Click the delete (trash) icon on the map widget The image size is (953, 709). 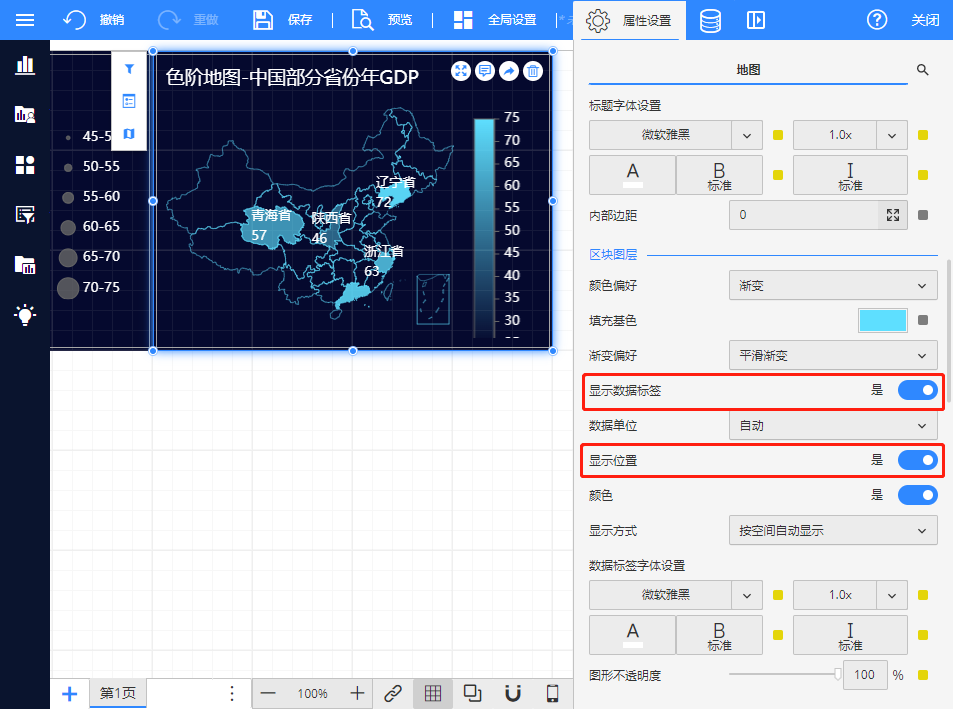tap(534, 71)
